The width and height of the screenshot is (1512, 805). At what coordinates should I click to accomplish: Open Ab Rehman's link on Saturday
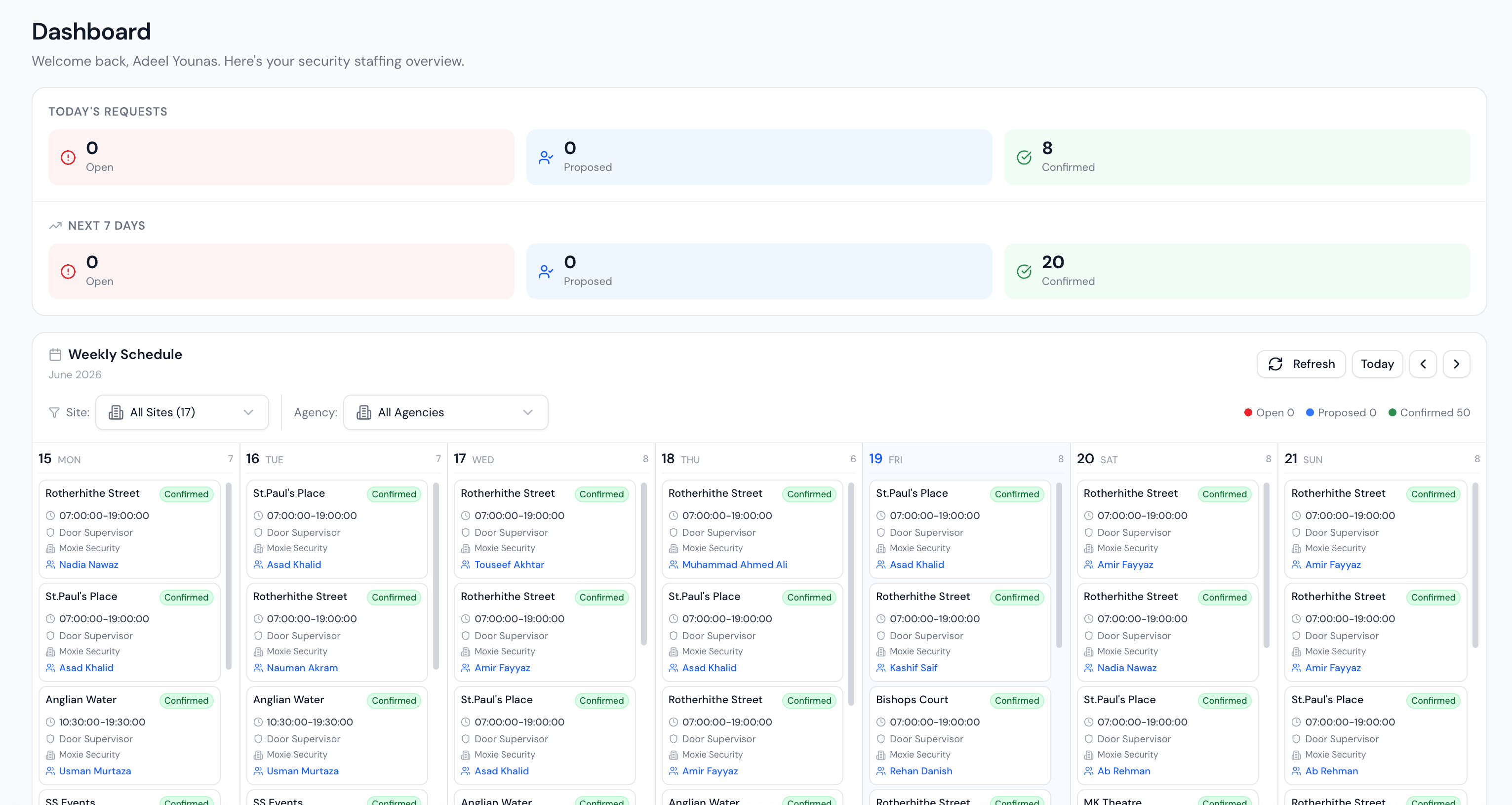click(1123, 771)
